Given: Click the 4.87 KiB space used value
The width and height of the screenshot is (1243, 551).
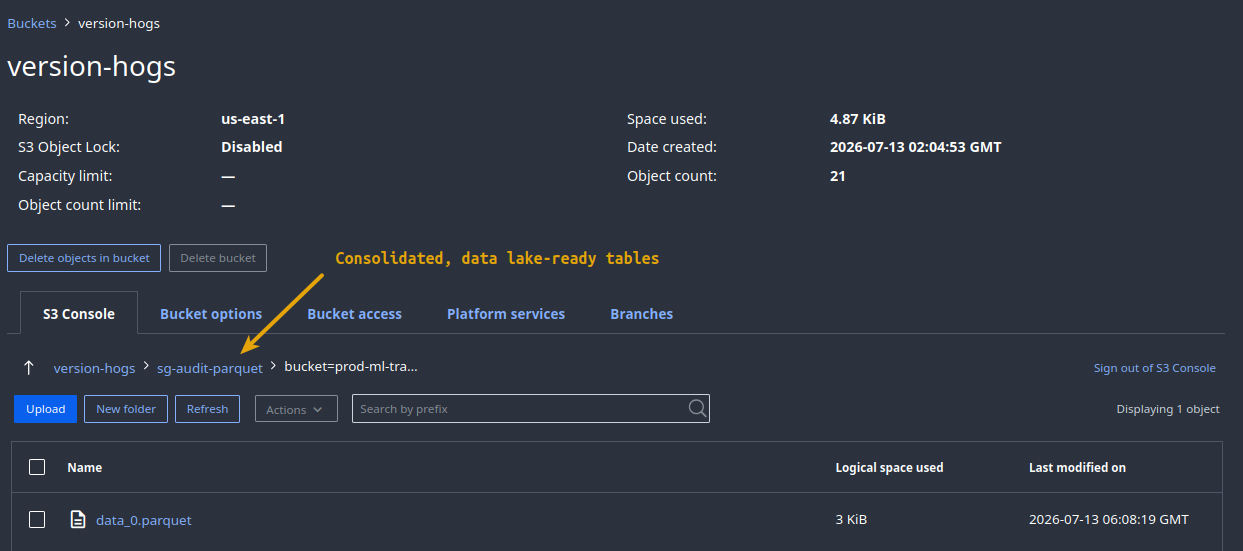Looking at the screenshot, I should click(x=858, y=119).
